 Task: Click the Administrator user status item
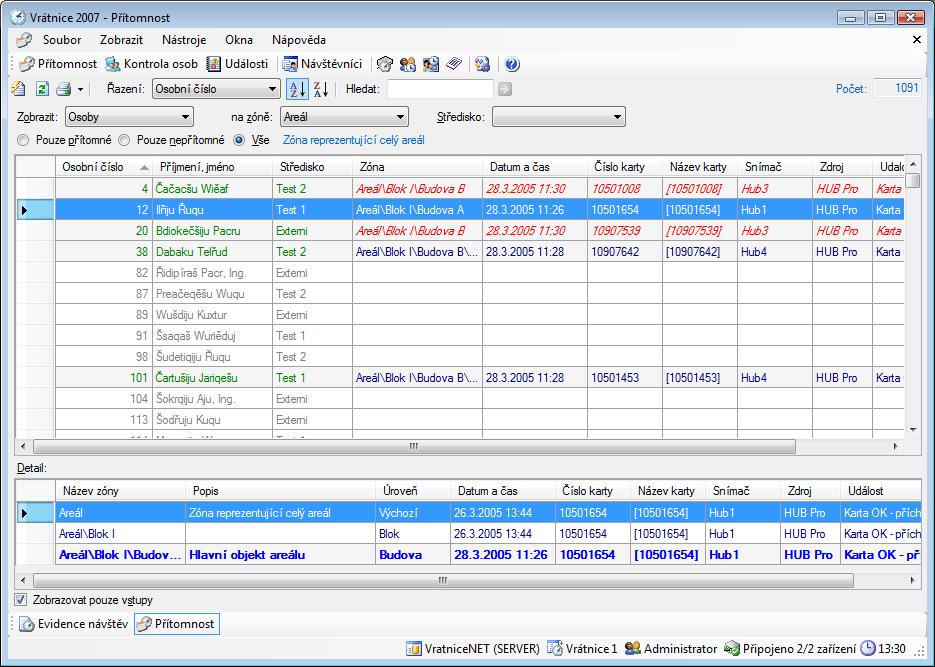click(x=671, y=649)
